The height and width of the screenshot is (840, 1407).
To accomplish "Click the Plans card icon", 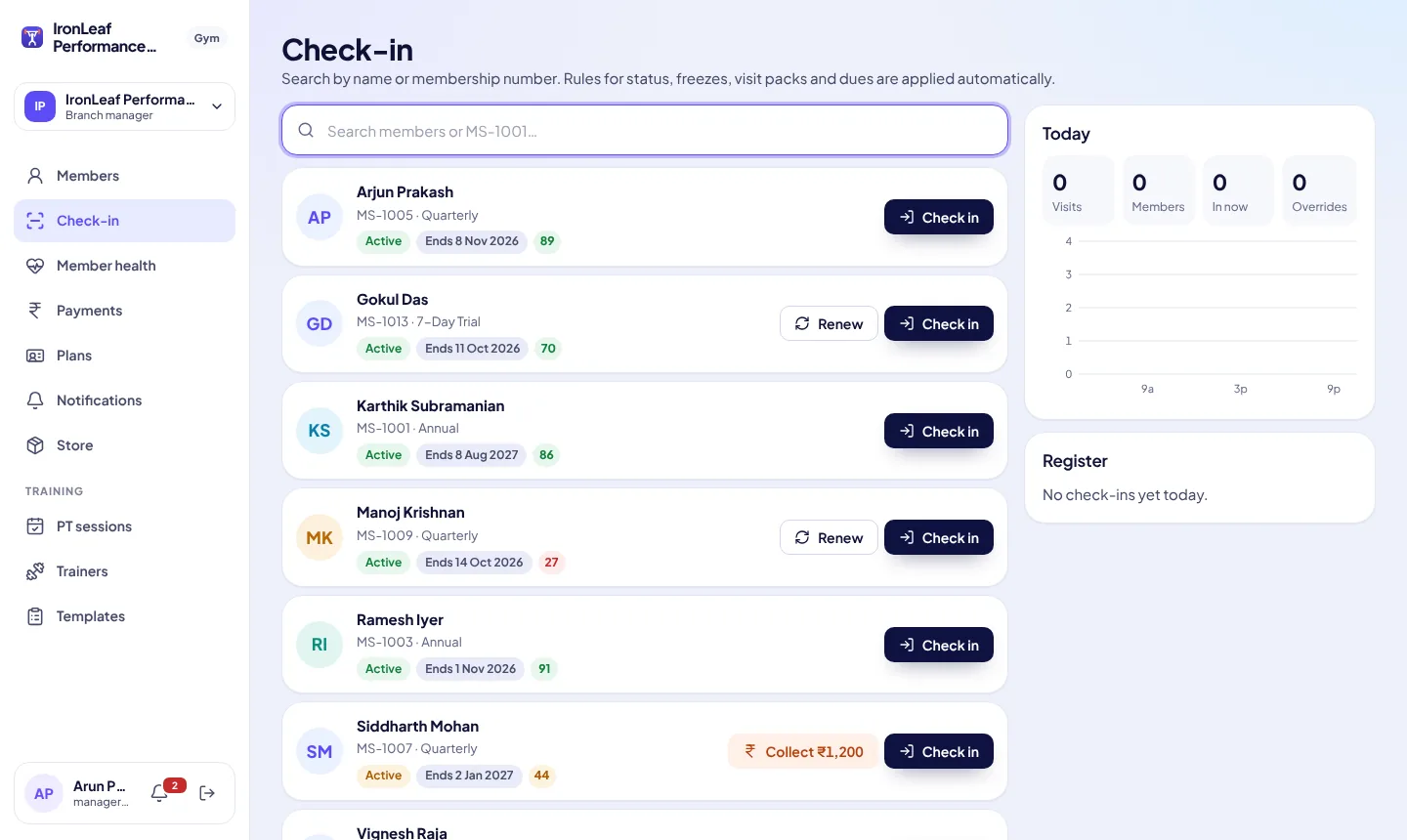I will point(35,356).
